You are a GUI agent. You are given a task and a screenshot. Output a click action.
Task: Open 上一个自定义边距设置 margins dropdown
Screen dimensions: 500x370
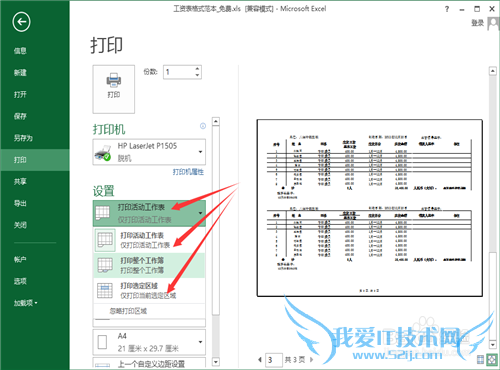[149, 363]
